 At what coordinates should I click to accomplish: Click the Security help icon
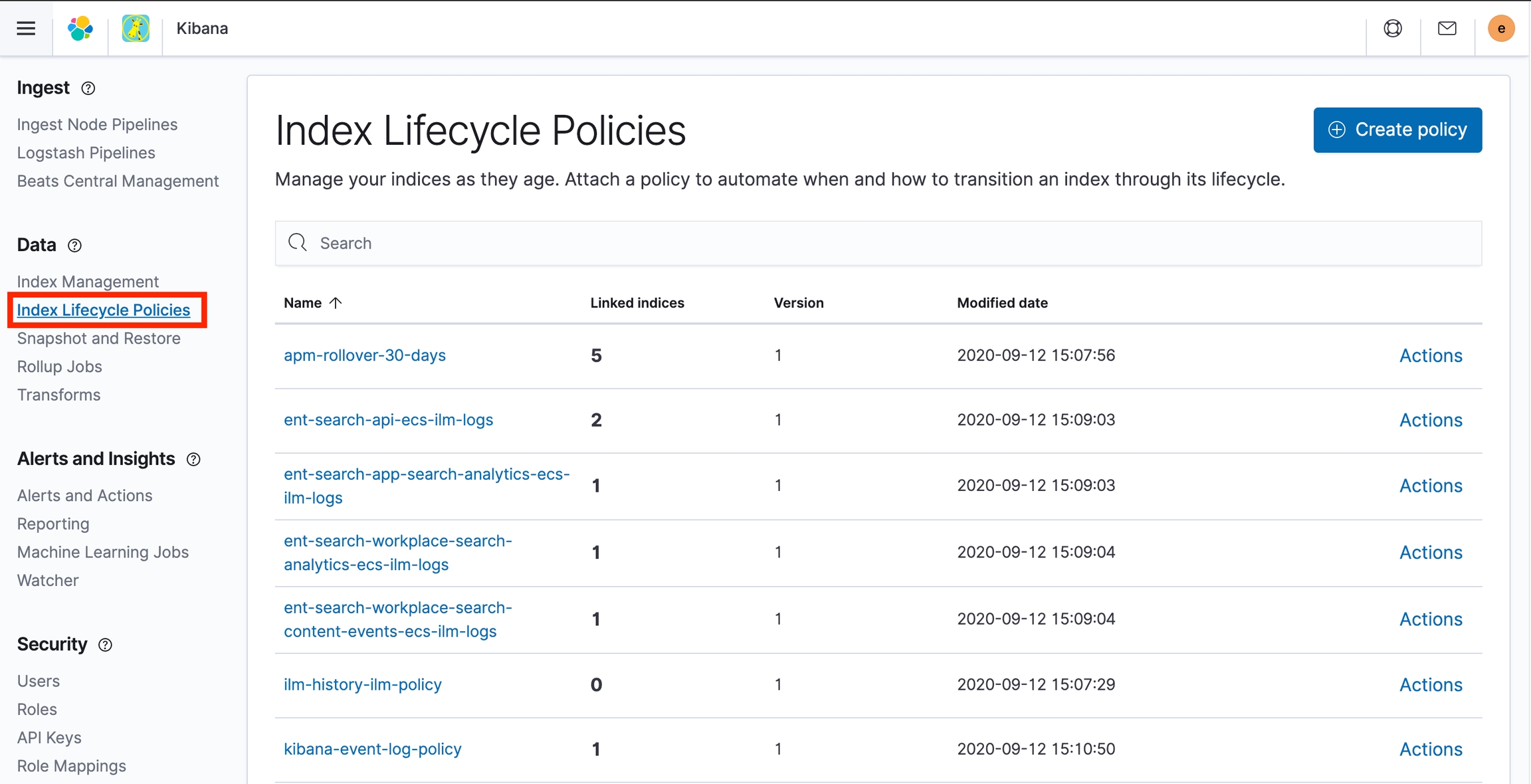pos(105,644)
